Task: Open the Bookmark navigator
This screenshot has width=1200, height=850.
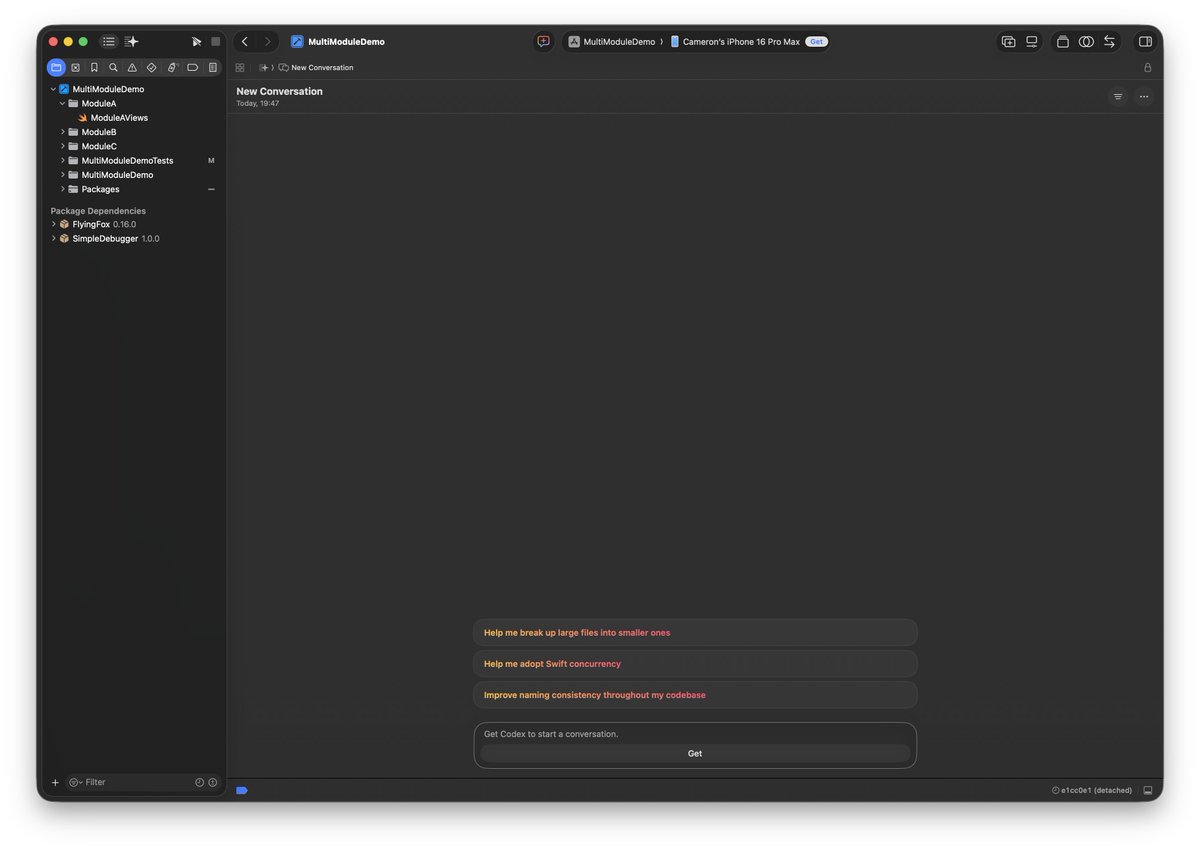Action: tap(94, 67)
